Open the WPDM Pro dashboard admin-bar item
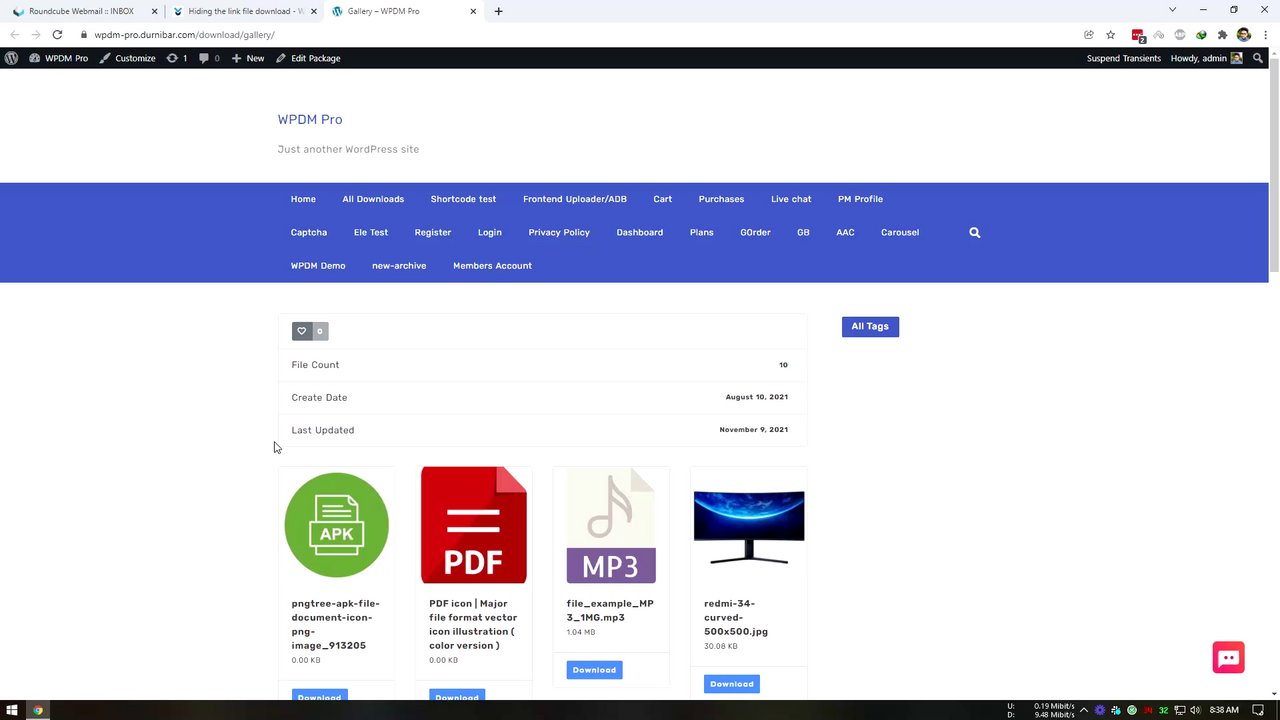1280x720 pixels. pos(59,58)
